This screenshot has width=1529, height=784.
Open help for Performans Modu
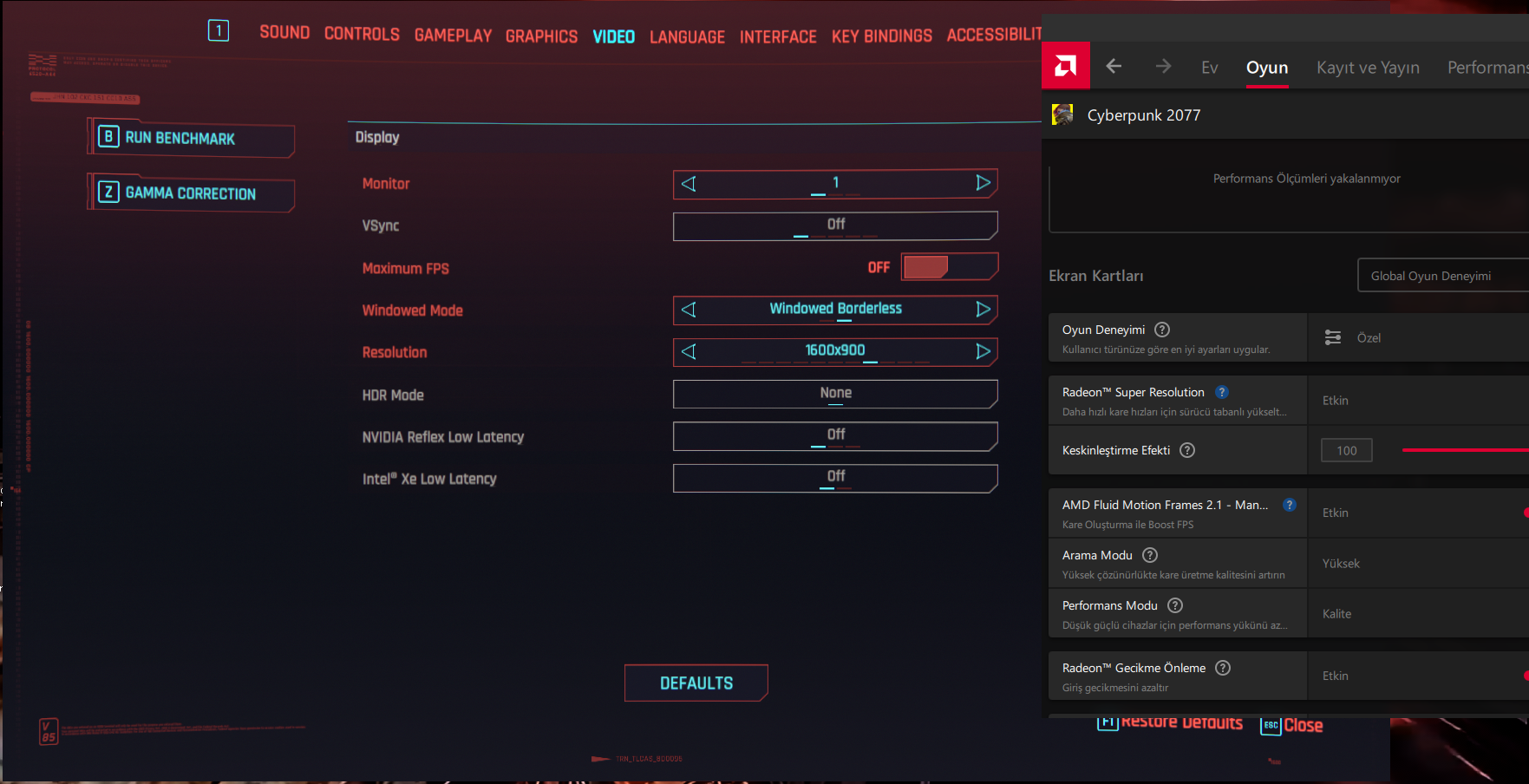tap(1175, 605)
